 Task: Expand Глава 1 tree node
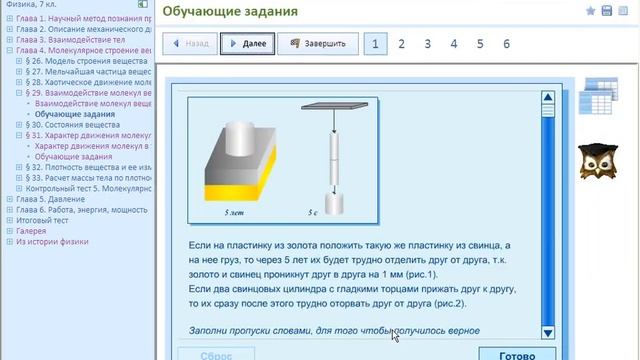[10, 18]
